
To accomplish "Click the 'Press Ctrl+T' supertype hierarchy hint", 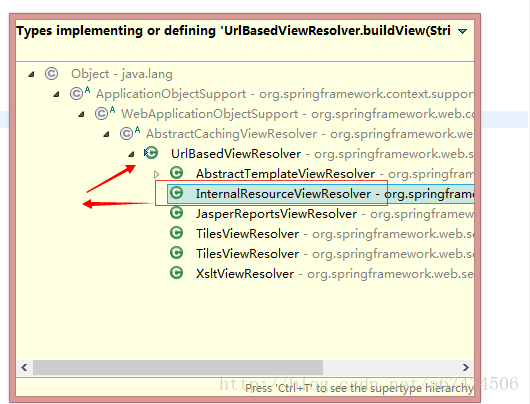I will click(x=359, y=388).
